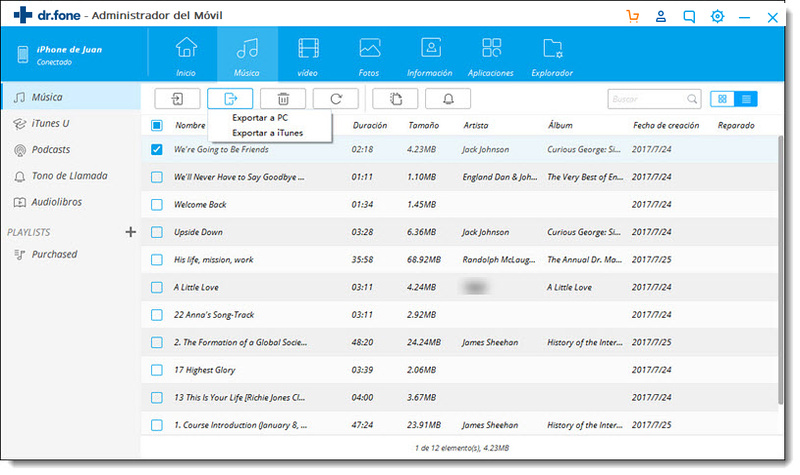Image resolution: width=800 pixels, height=475 pixels.
Task: Click the de-duplicate toolbar button
Action: pos(395,98)
